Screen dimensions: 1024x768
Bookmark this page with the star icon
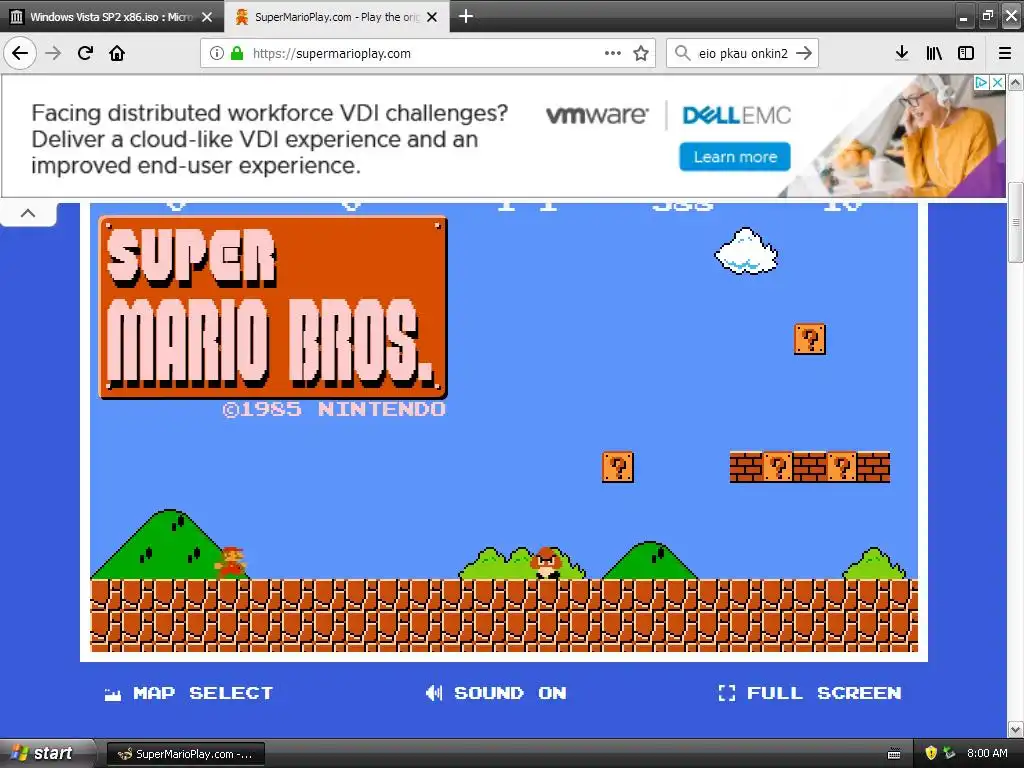click(x=641, y=53)
